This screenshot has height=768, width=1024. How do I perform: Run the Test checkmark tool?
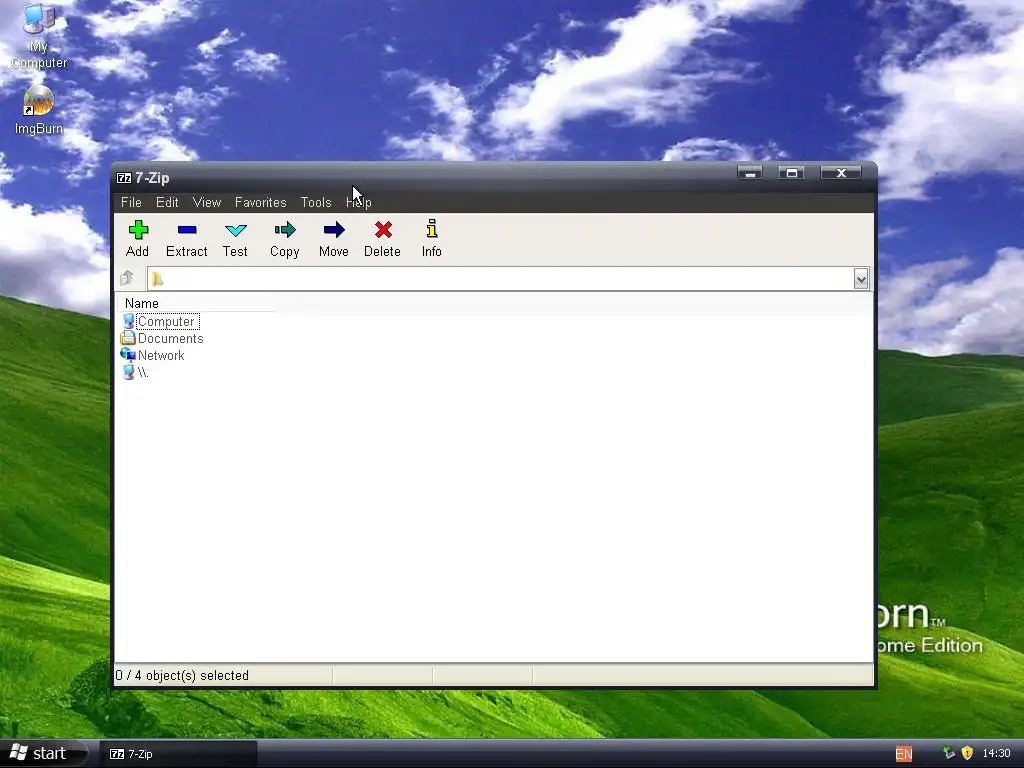click(x=235, y=230)
